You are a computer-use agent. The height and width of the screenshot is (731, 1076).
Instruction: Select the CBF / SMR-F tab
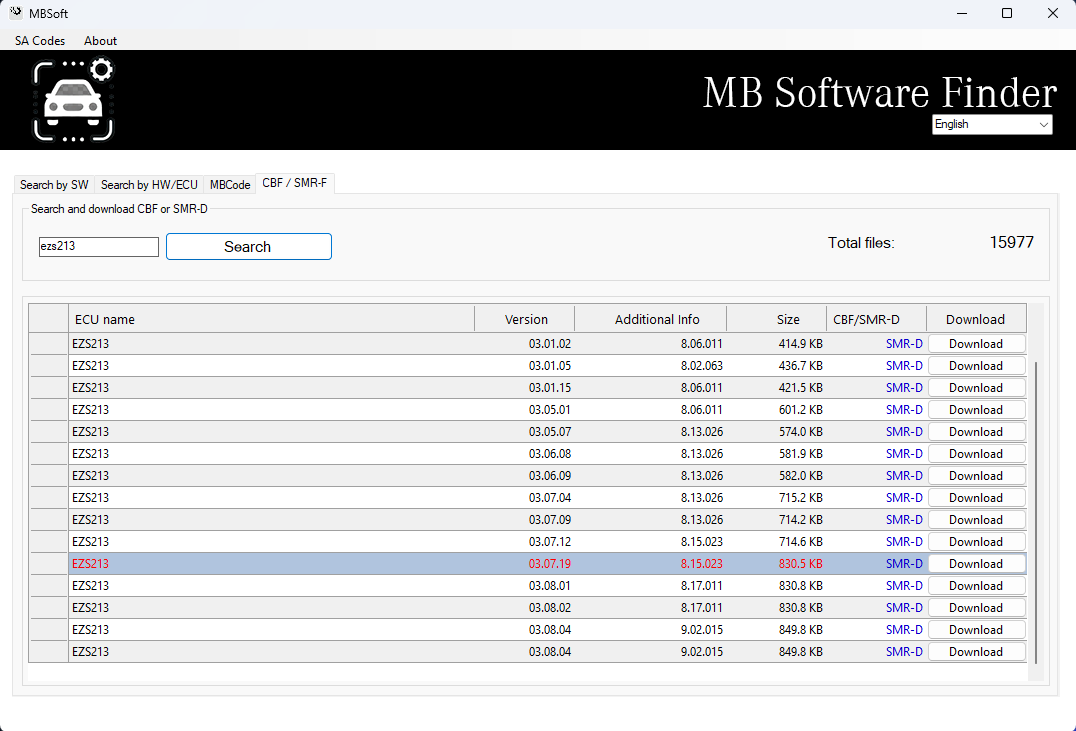[x=294, y=183]
